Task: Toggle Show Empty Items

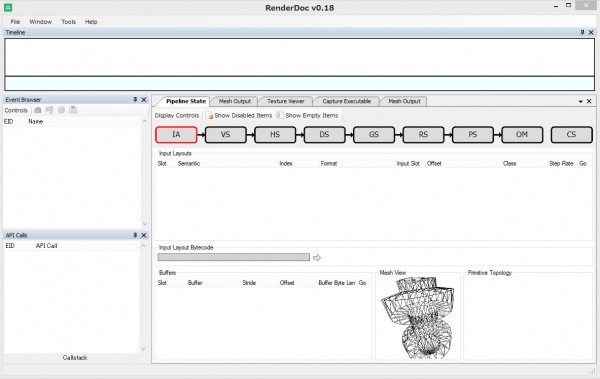Action: pyautogui.click(x=308, y=115)
